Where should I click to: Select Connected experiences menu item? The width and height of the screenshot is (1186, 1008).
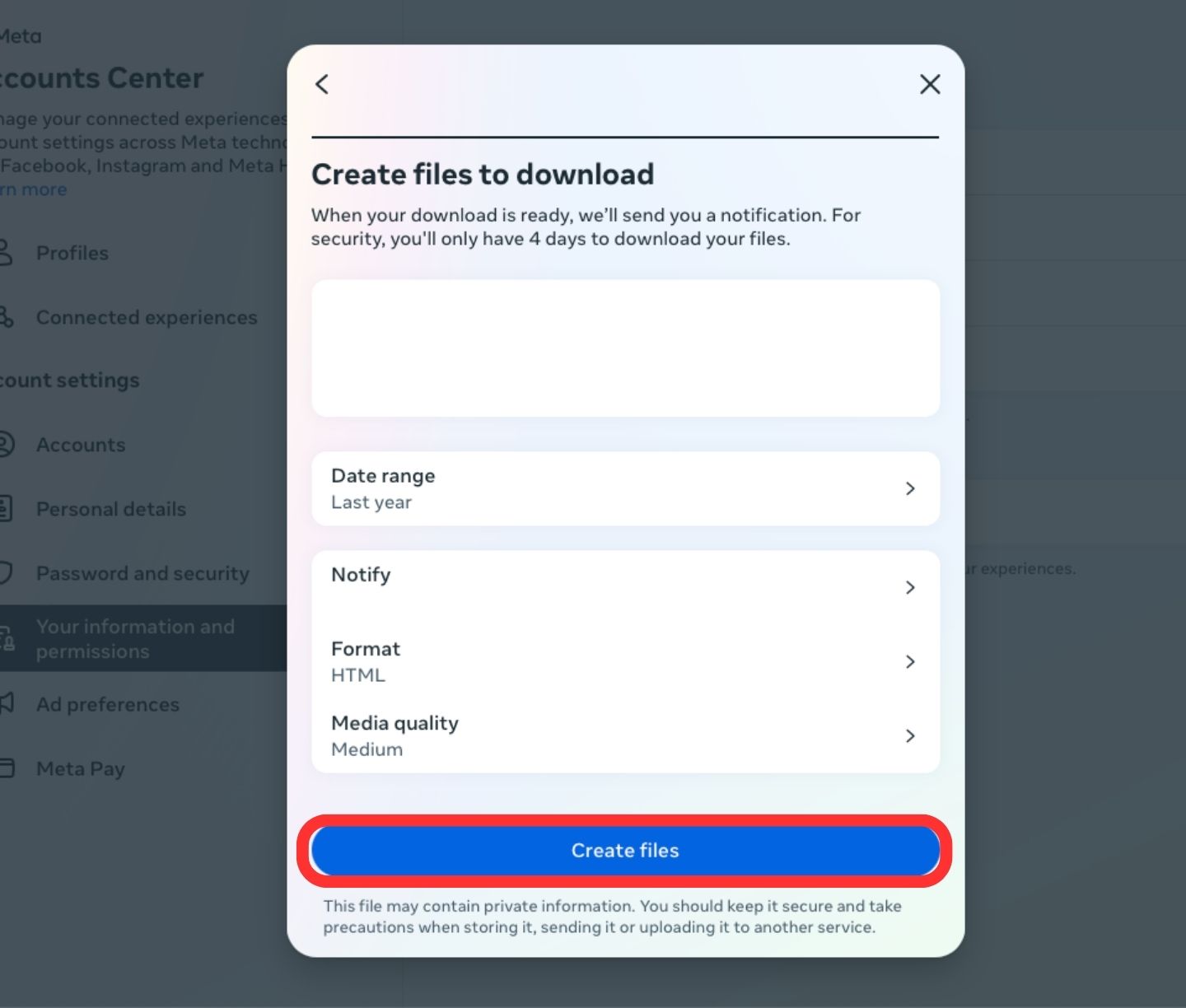click(147, 317)
